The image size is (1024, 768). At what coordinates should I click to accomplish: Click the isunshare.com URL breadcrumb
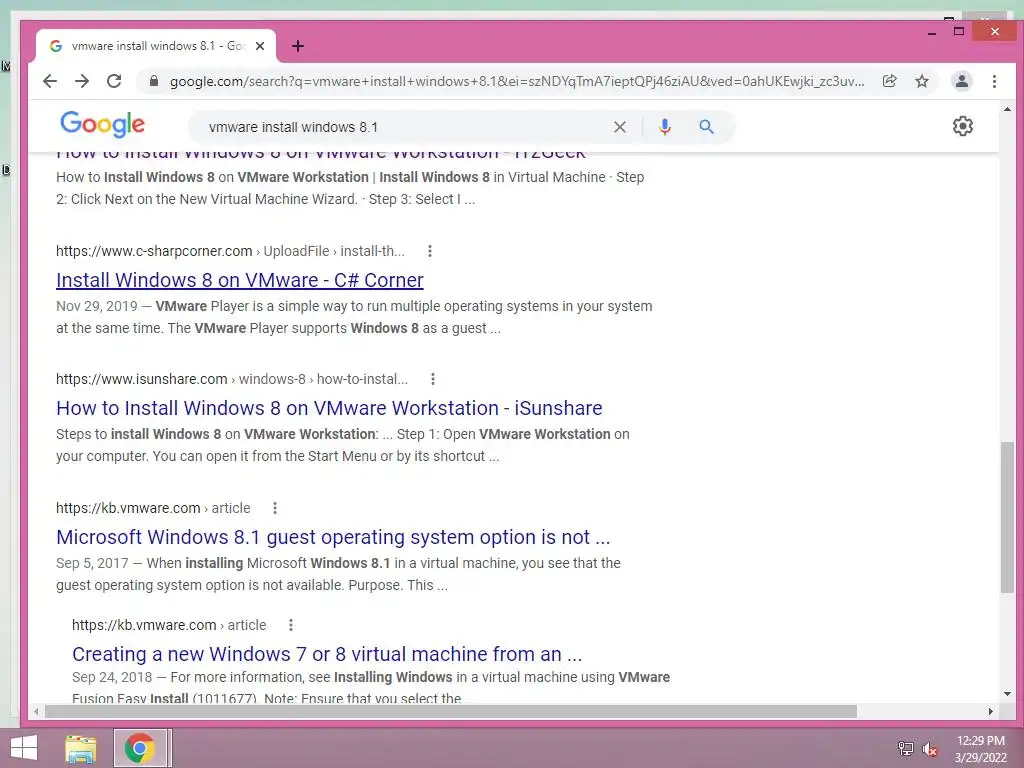[232, 379]
